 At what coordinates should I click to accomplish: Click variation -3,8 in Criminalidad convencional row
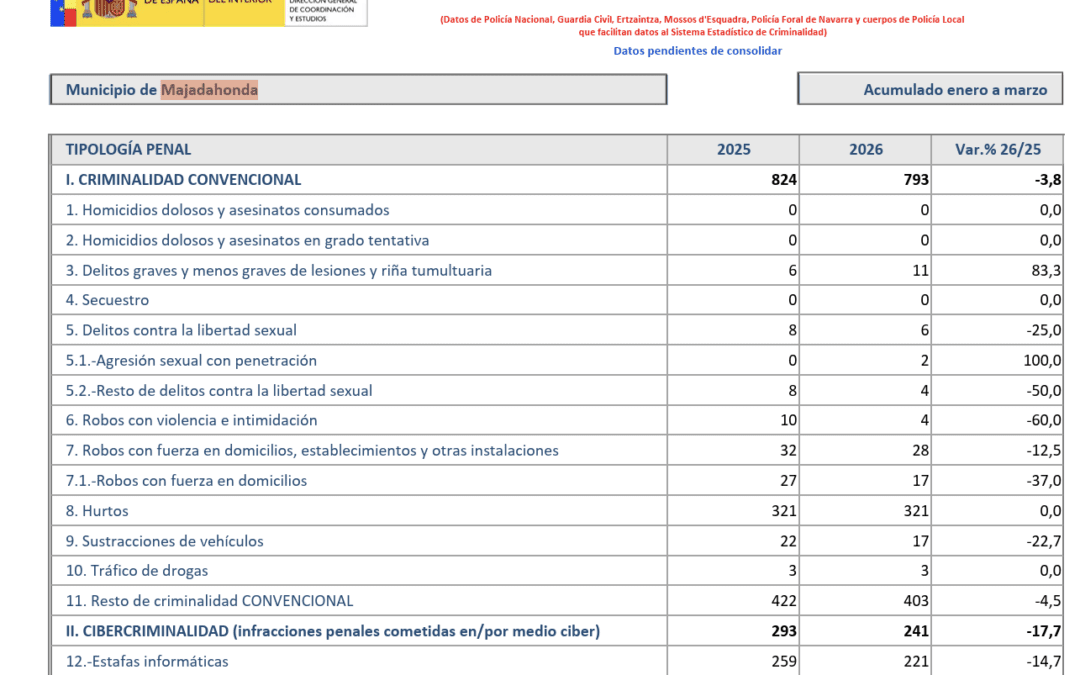click(x=1048, y=180)
